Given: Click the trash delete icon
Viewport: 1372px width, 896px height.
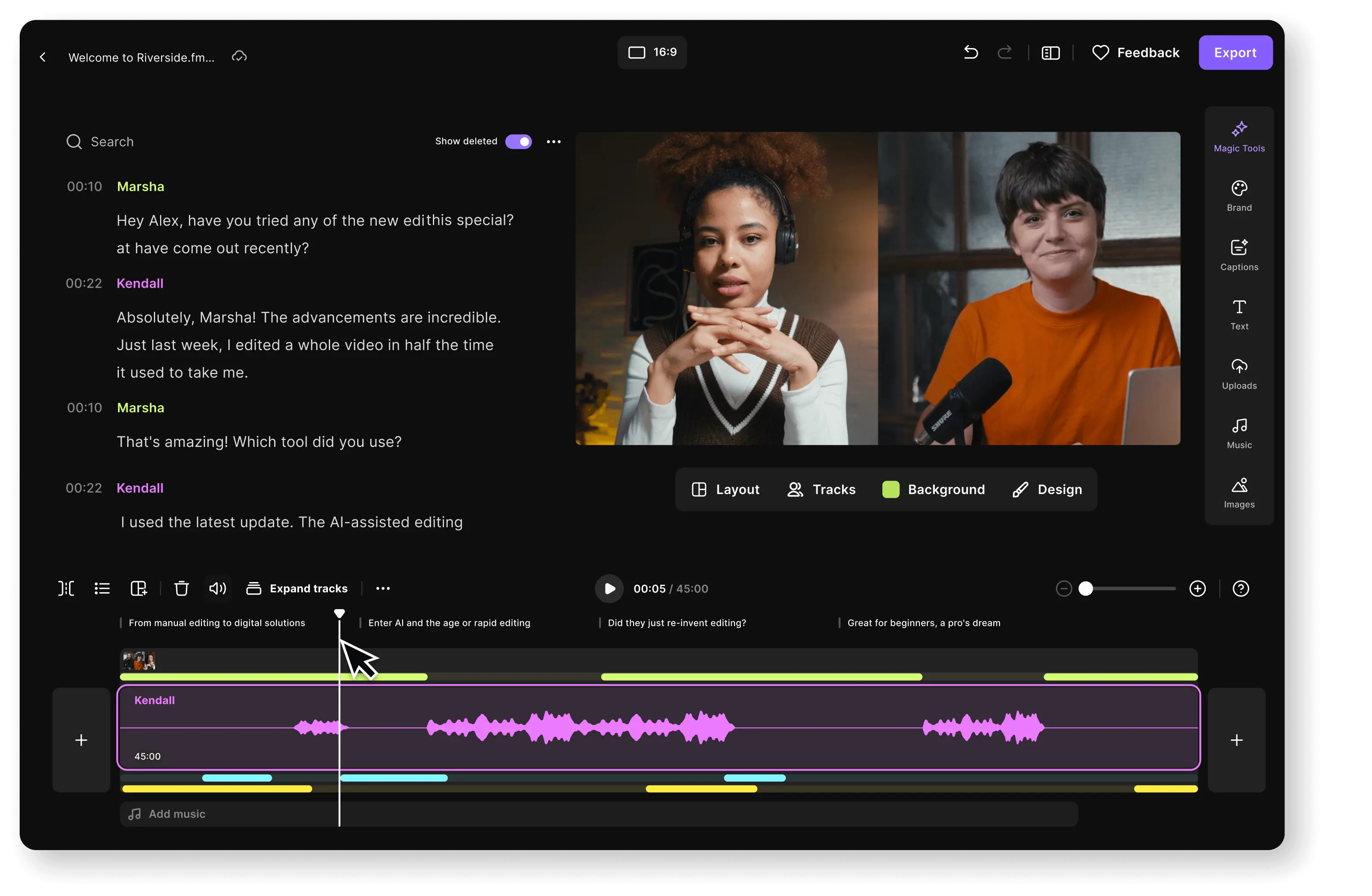Looking at the screenshot, I should click(181, 588).
